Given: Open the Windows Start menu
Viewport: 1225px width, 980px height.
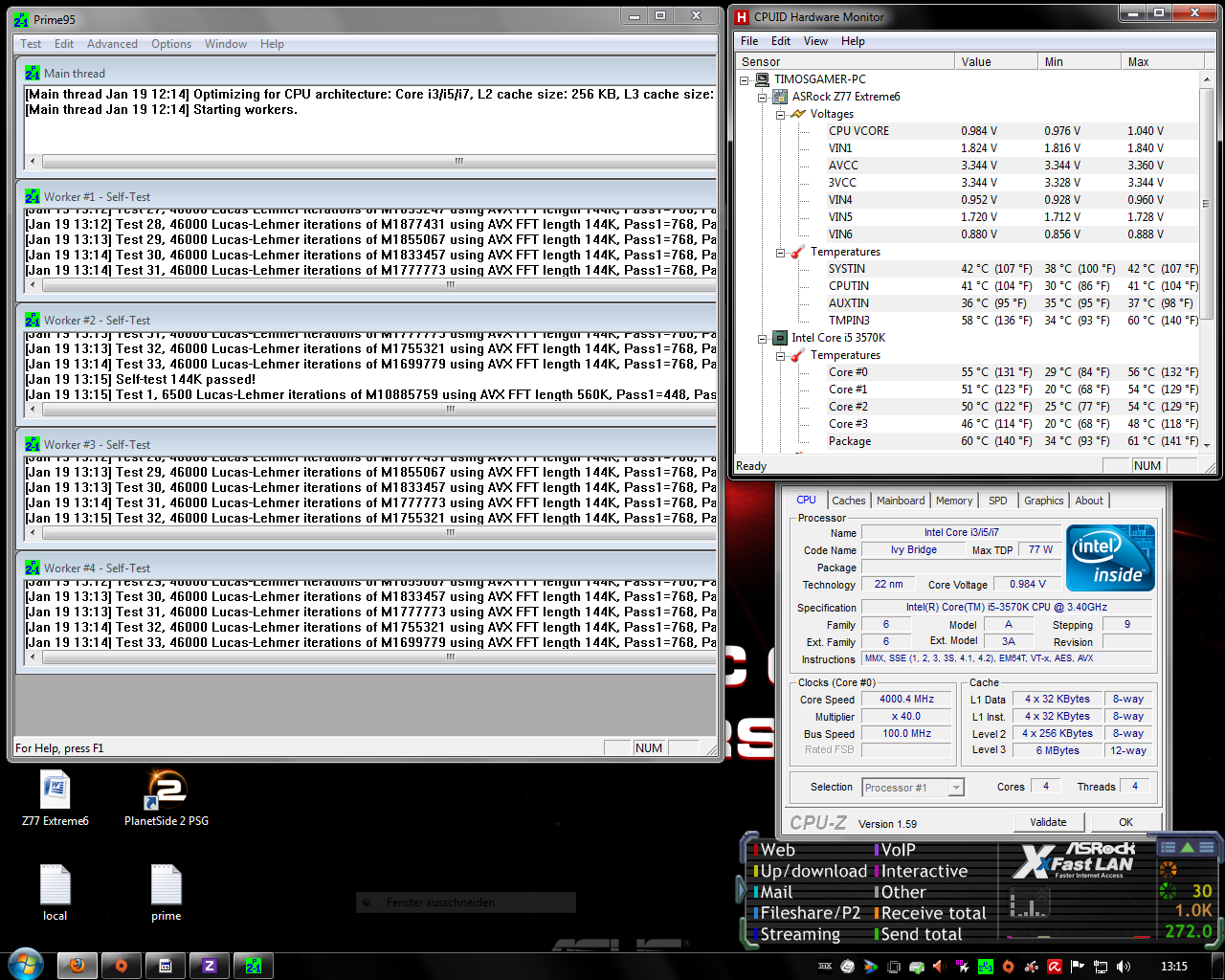Looking at the screenshot, I should coord(24,966).
